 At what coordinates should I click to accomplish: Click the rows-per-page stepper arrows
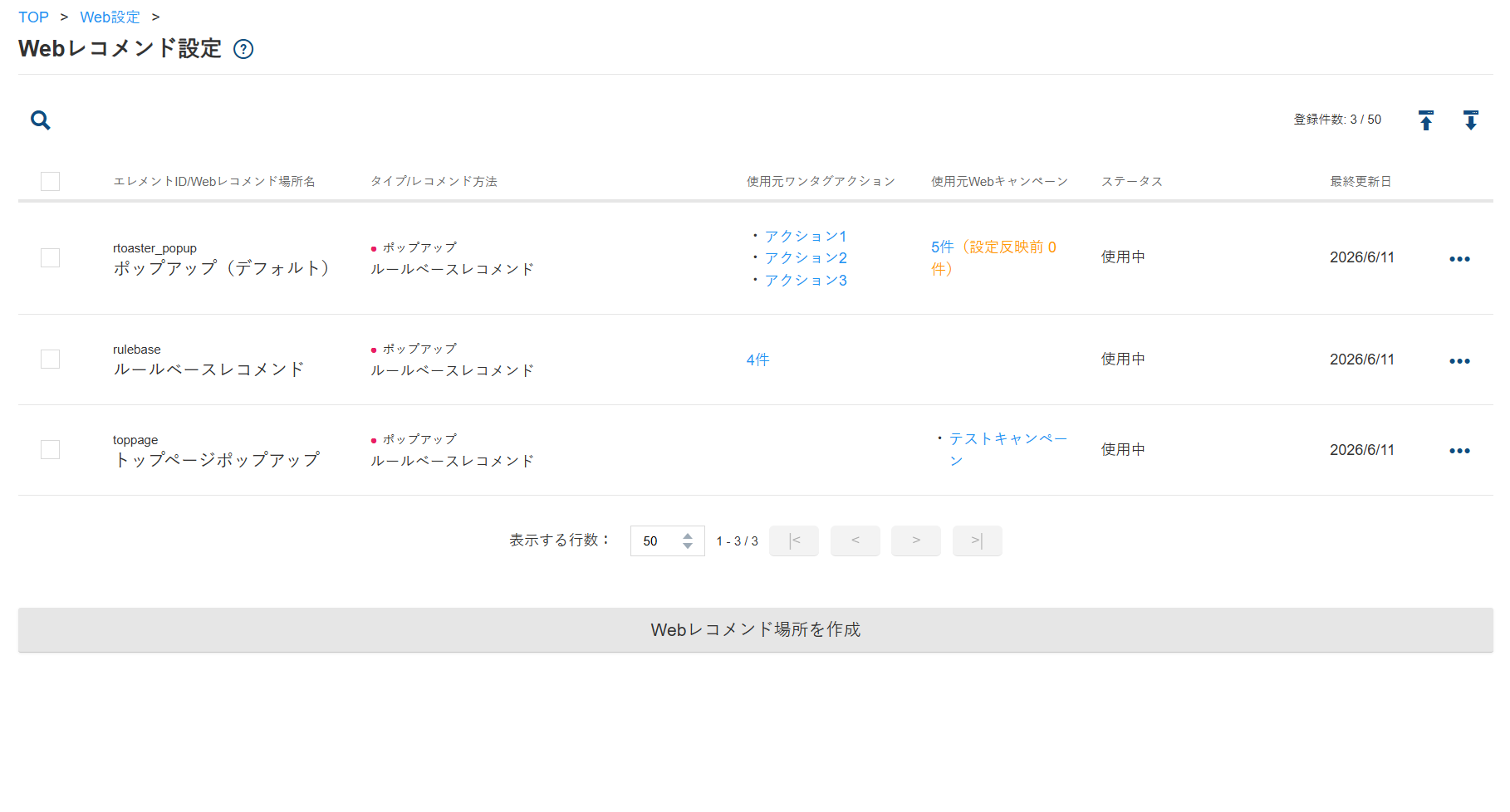pos(688,541)
